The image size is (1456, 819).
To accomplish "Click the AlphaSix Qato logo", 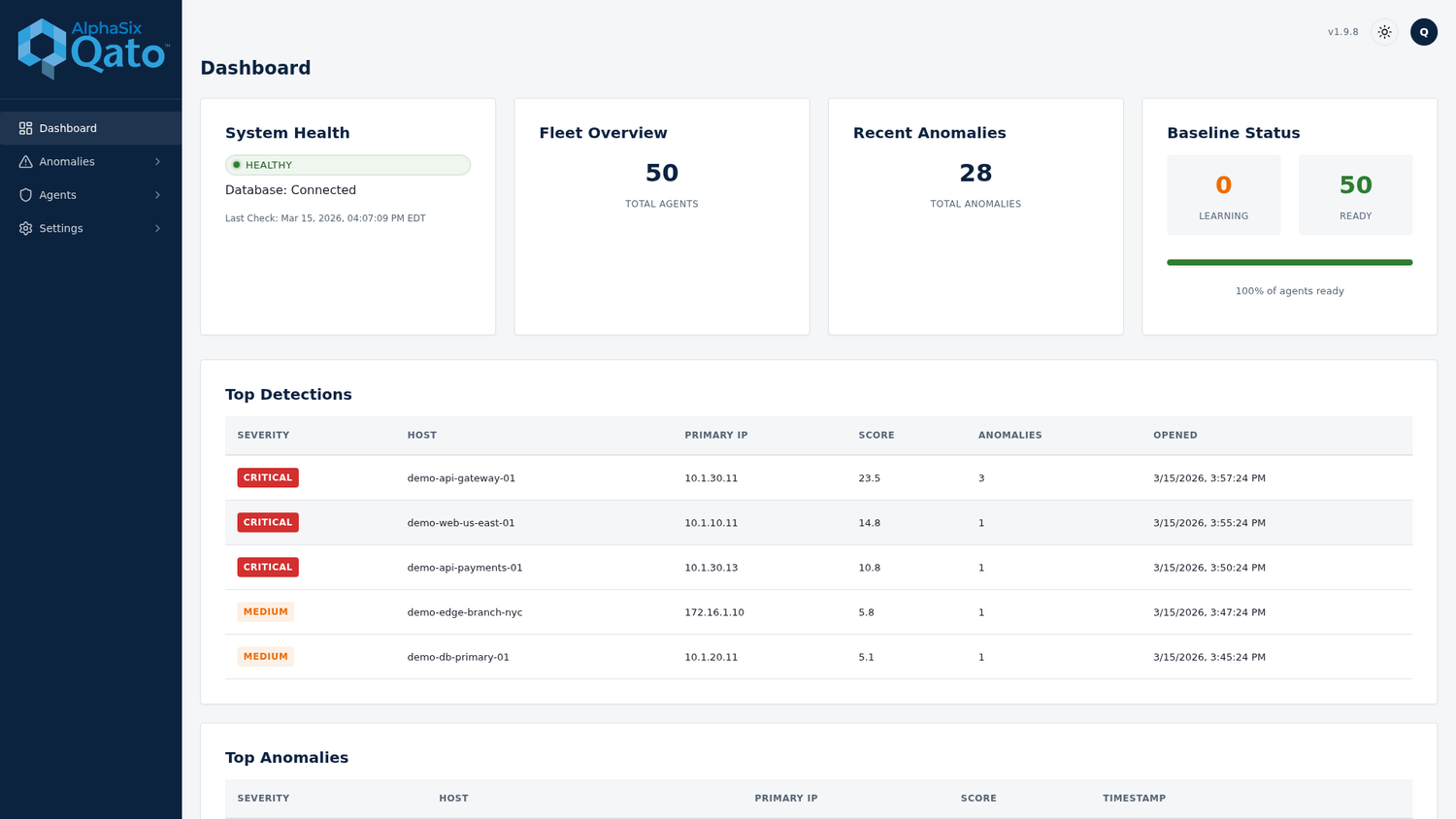I will (93, 49).
